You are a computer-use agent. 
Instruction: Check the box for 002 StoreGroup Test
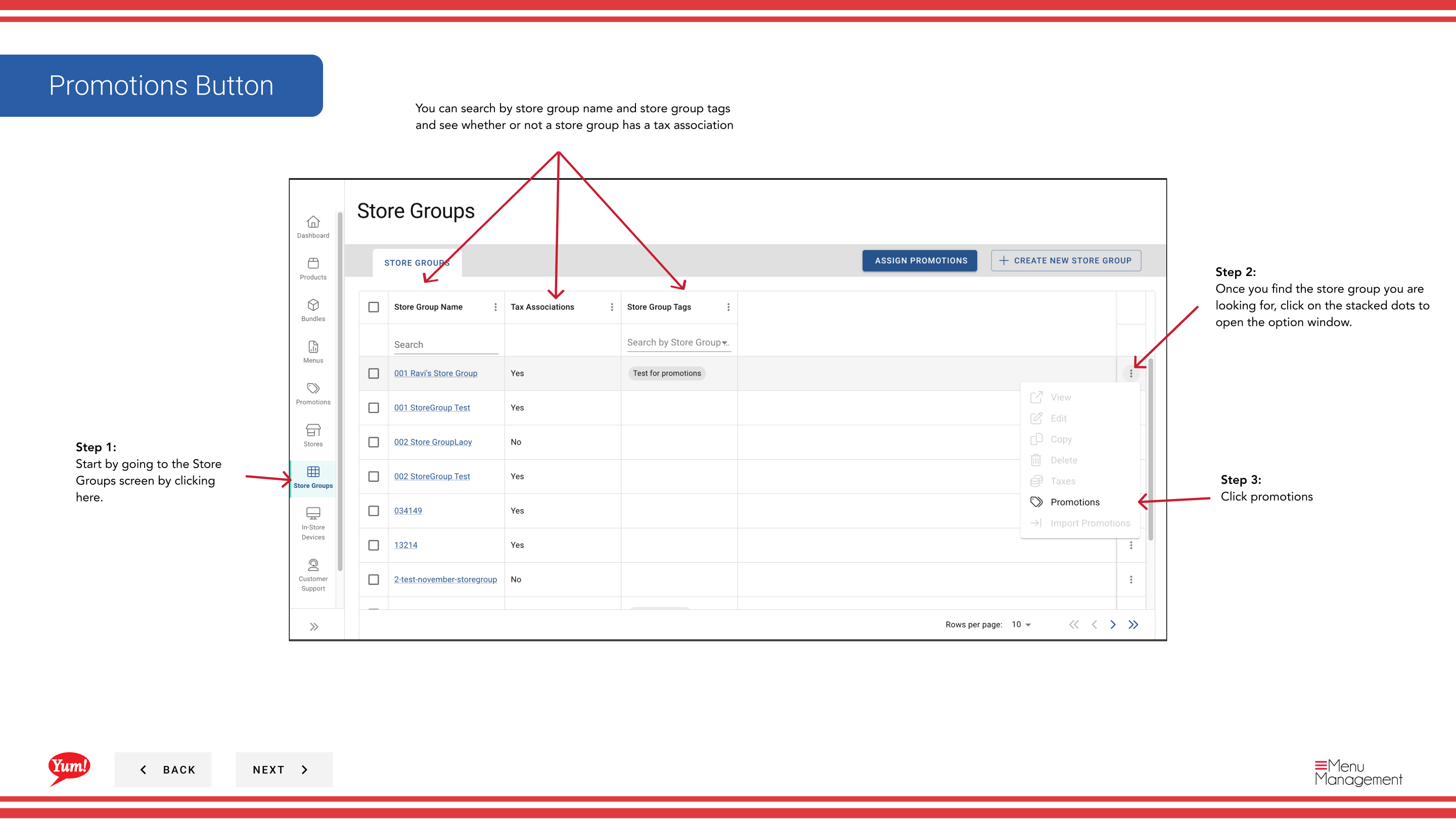click(374, 476)
